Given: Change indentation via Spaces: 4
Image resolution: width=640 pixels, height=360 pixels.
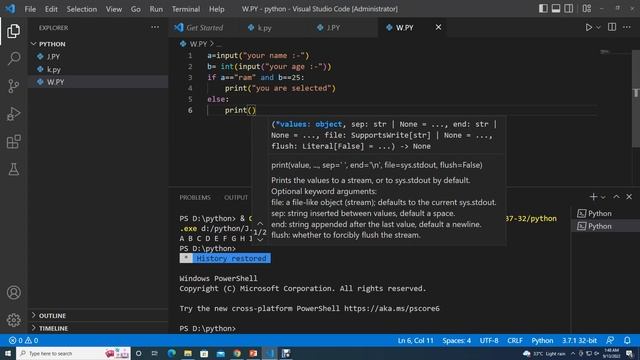Looking at the screenshot, I should (456, 340).
